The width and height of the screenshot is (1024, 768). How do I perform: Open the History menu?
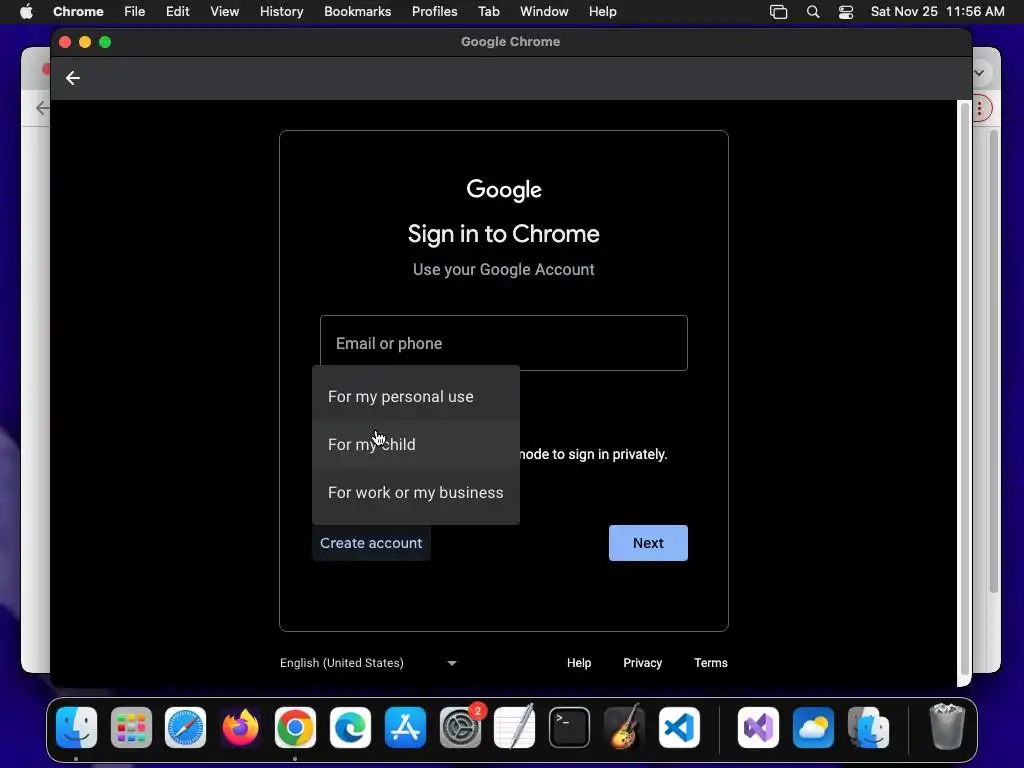click(x=281, y=12)
